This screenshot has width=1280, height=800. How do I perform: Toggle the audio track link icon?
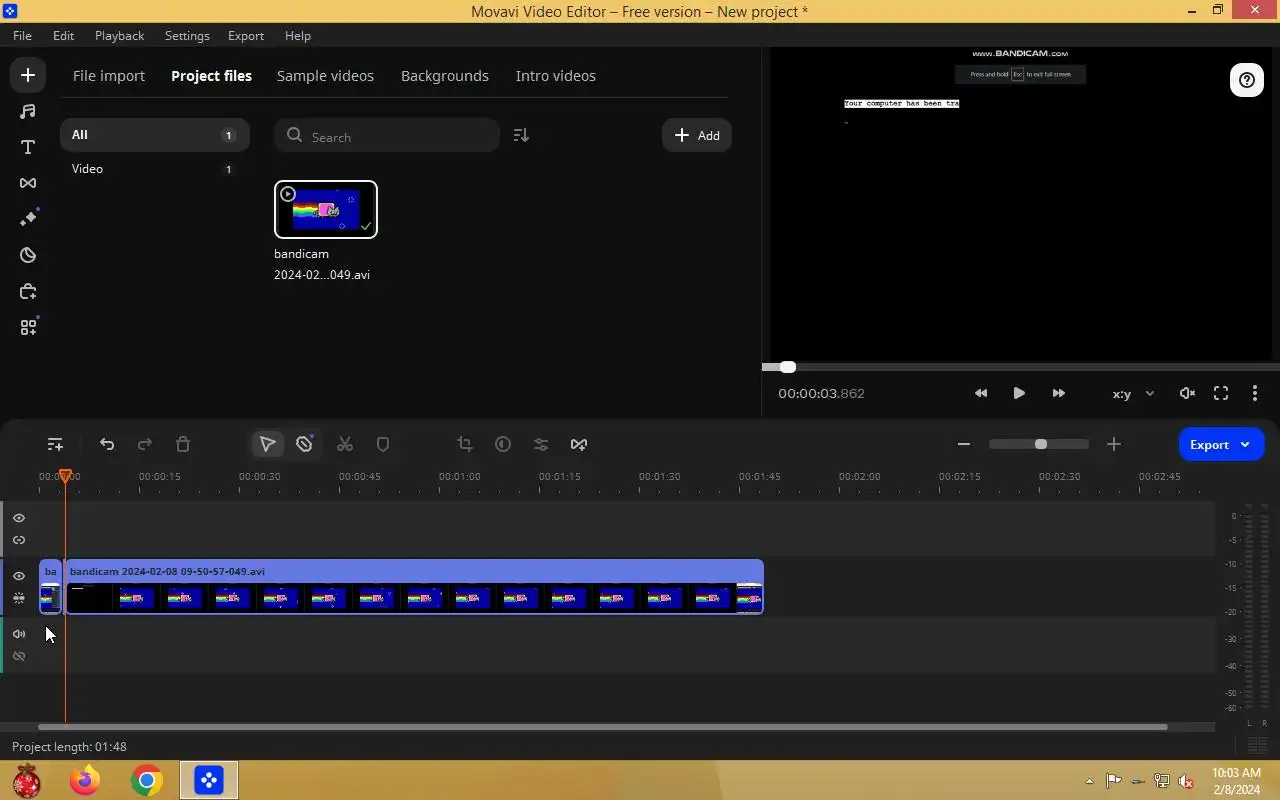[x=19, y=656]
